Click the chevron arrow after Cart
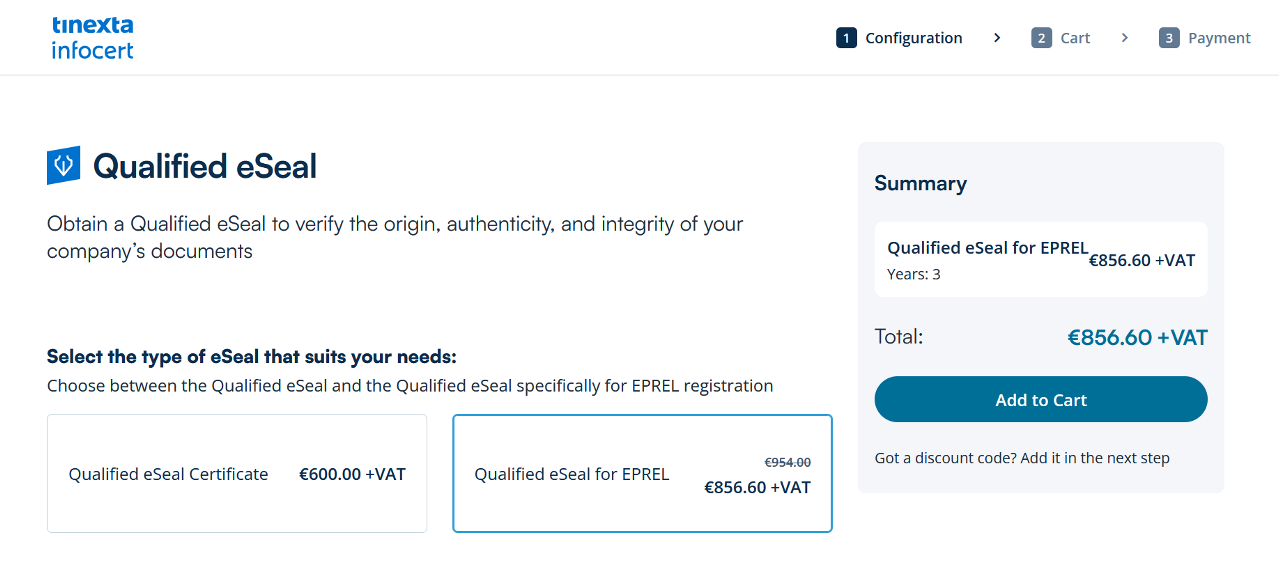The height and width of the screenshot is (569, 1280). tap(1125, 38)
